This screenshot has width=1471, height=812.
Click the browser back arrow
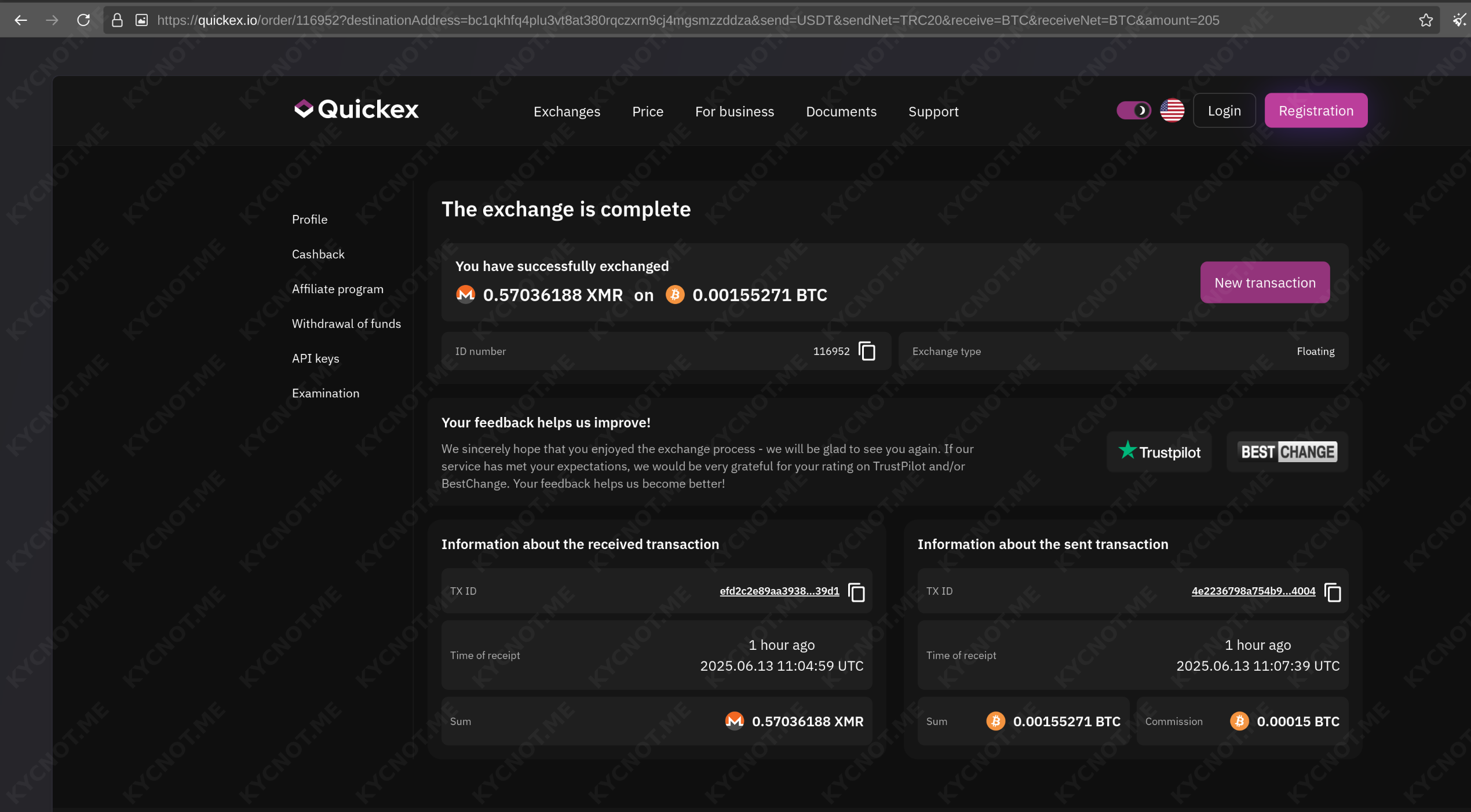21,20
